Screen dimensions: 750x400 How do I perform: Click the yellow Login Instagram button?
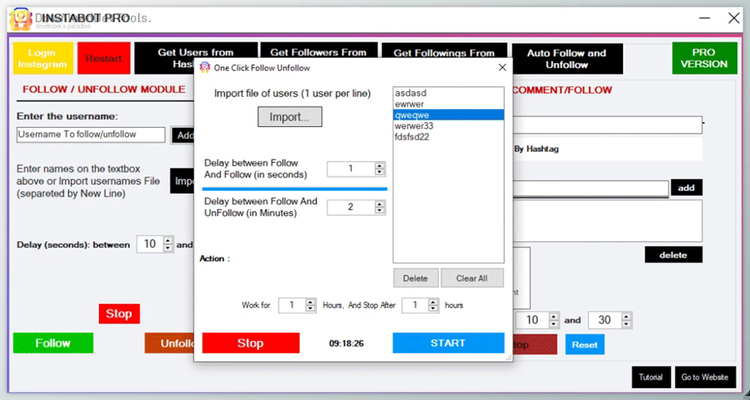[43, 58]
